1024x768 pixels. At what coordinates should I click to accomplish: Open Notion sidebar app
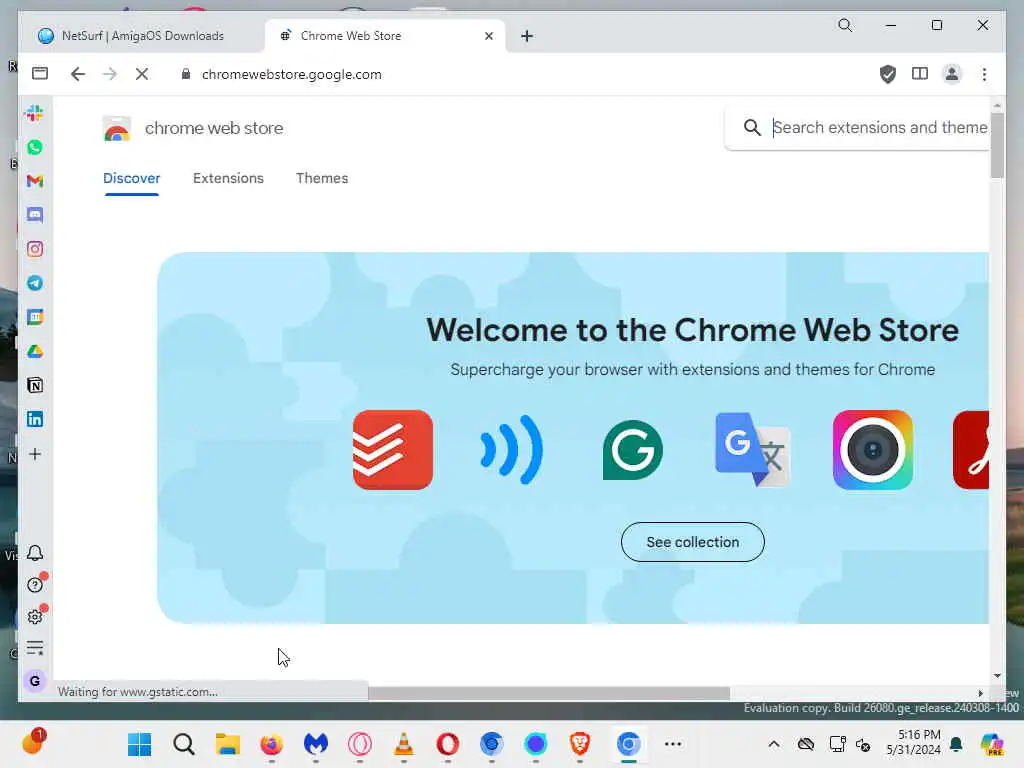point(35,385)
